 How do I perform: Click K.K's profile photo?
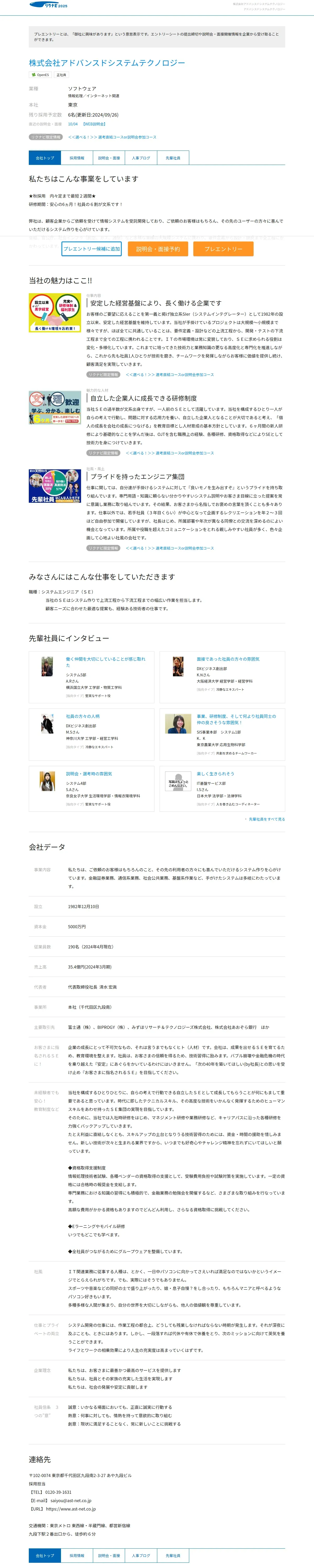178,724
